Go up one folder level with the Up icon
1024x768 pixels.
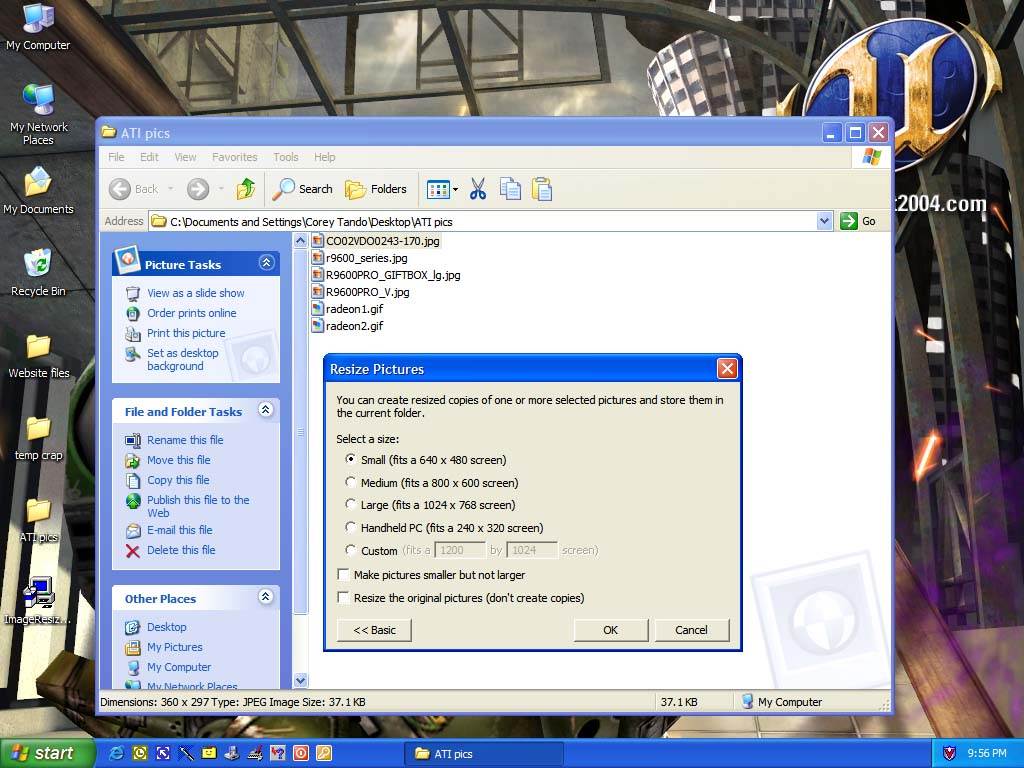[x=246, y=189]
